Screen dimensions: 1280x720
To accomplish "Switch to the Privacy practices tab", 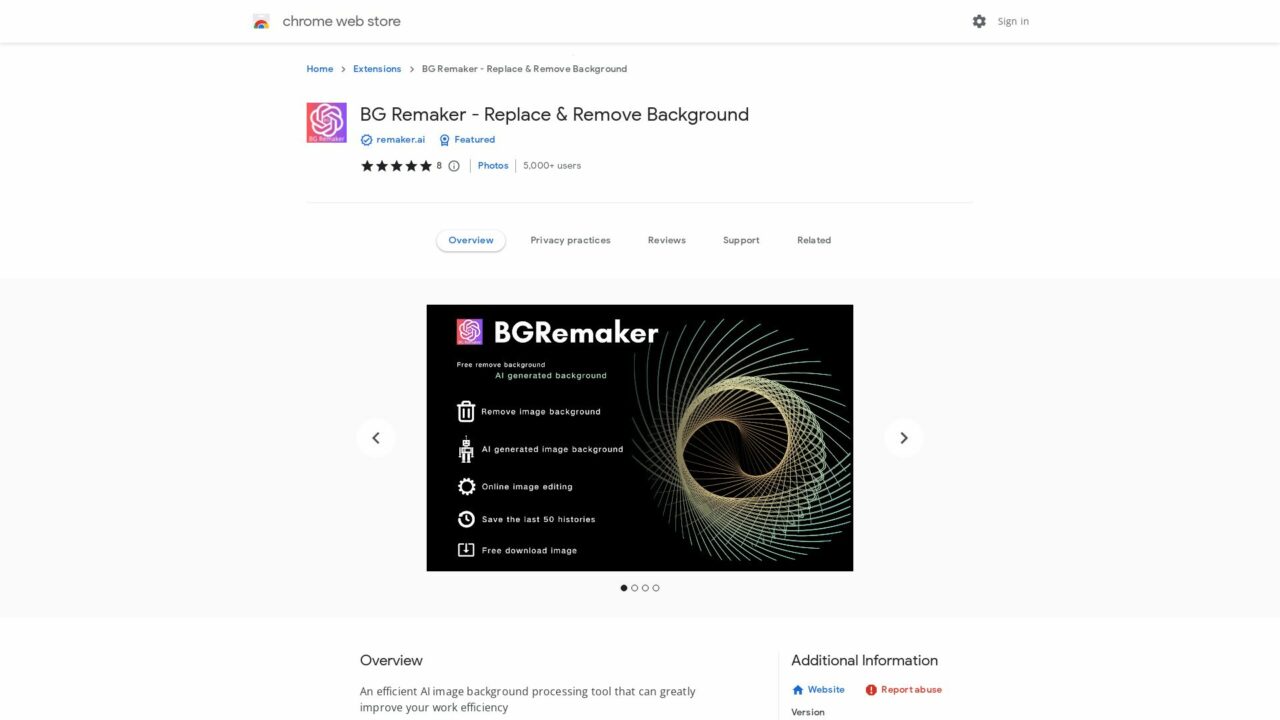I will [570, 240].
